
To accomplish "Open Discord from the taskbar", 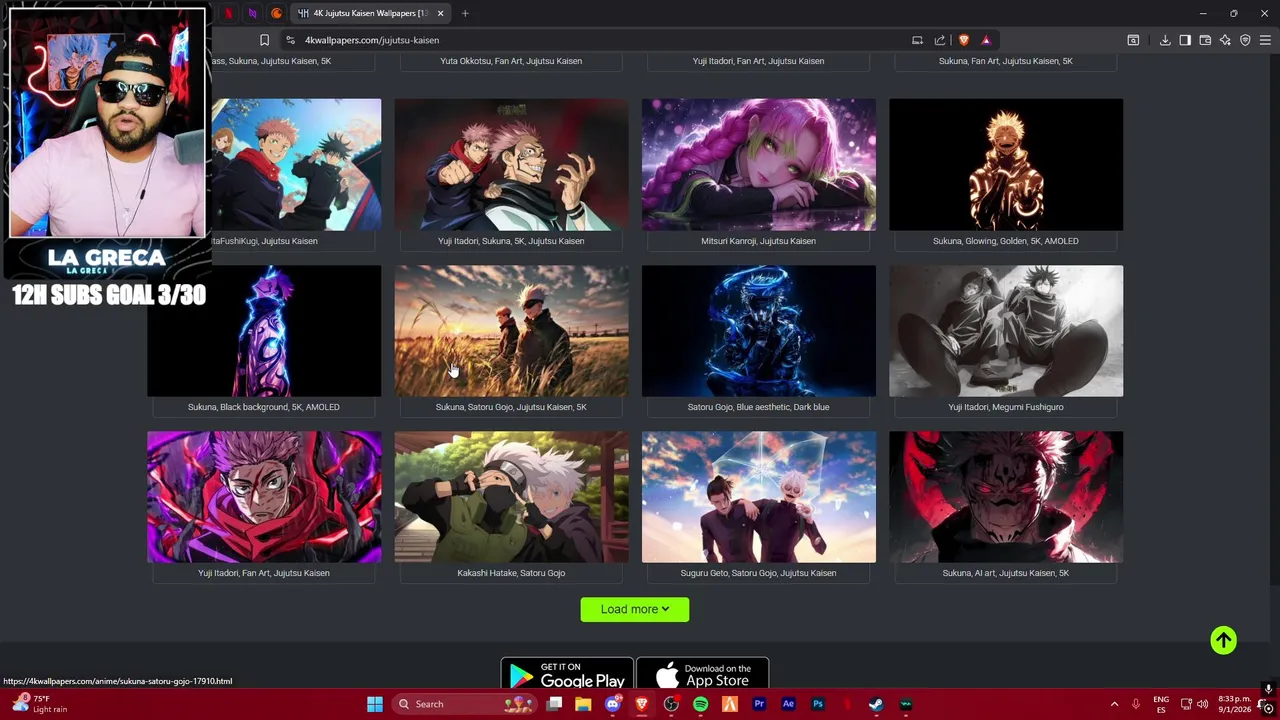I will point(612,704).
